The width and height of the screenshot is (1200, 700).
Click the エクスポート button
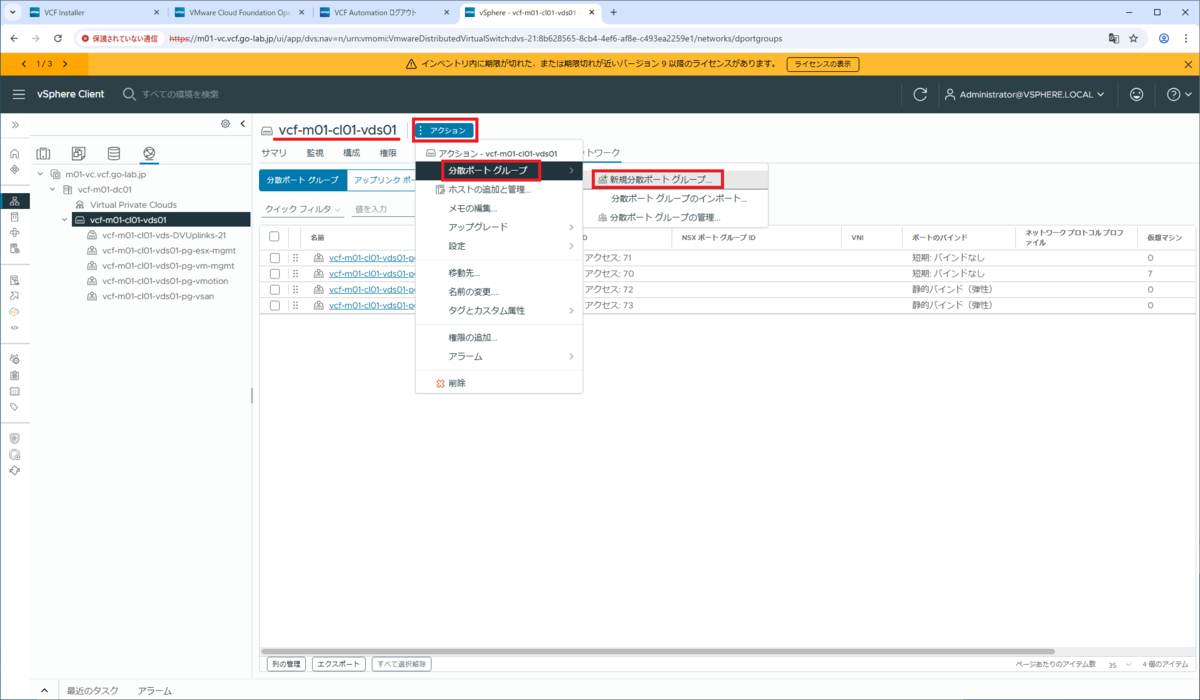tap(338, 664)
